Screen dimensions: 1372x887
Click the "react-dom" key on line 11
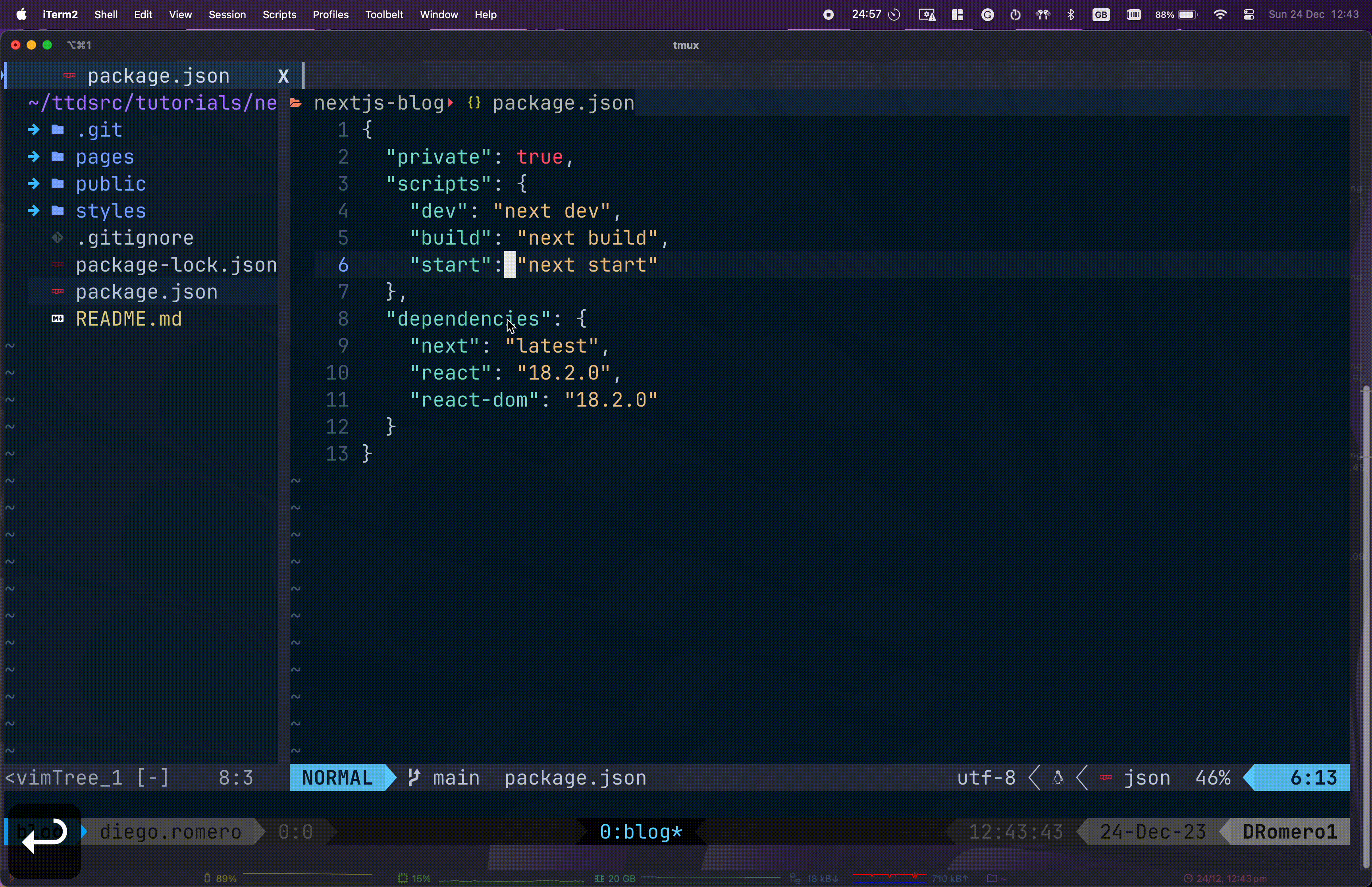click(x=474, y=400)
